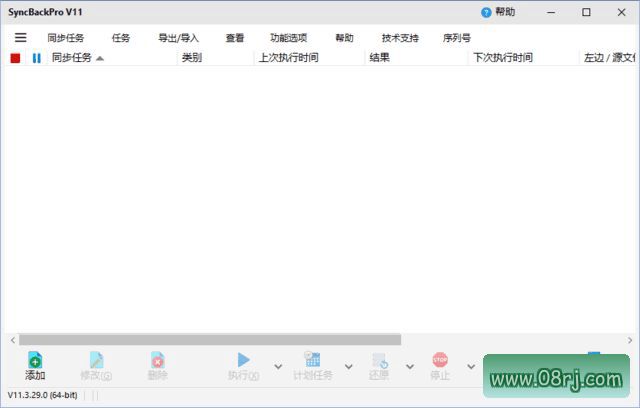Open the hamburger main menu
Viewport: 640px width, 408px height.
pos(20,38)
